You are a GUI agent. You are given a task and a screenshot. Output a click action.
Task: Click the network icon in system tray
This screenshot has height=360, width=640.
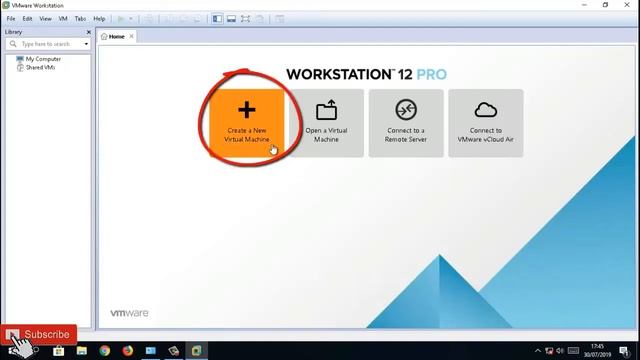coord(549,351)
